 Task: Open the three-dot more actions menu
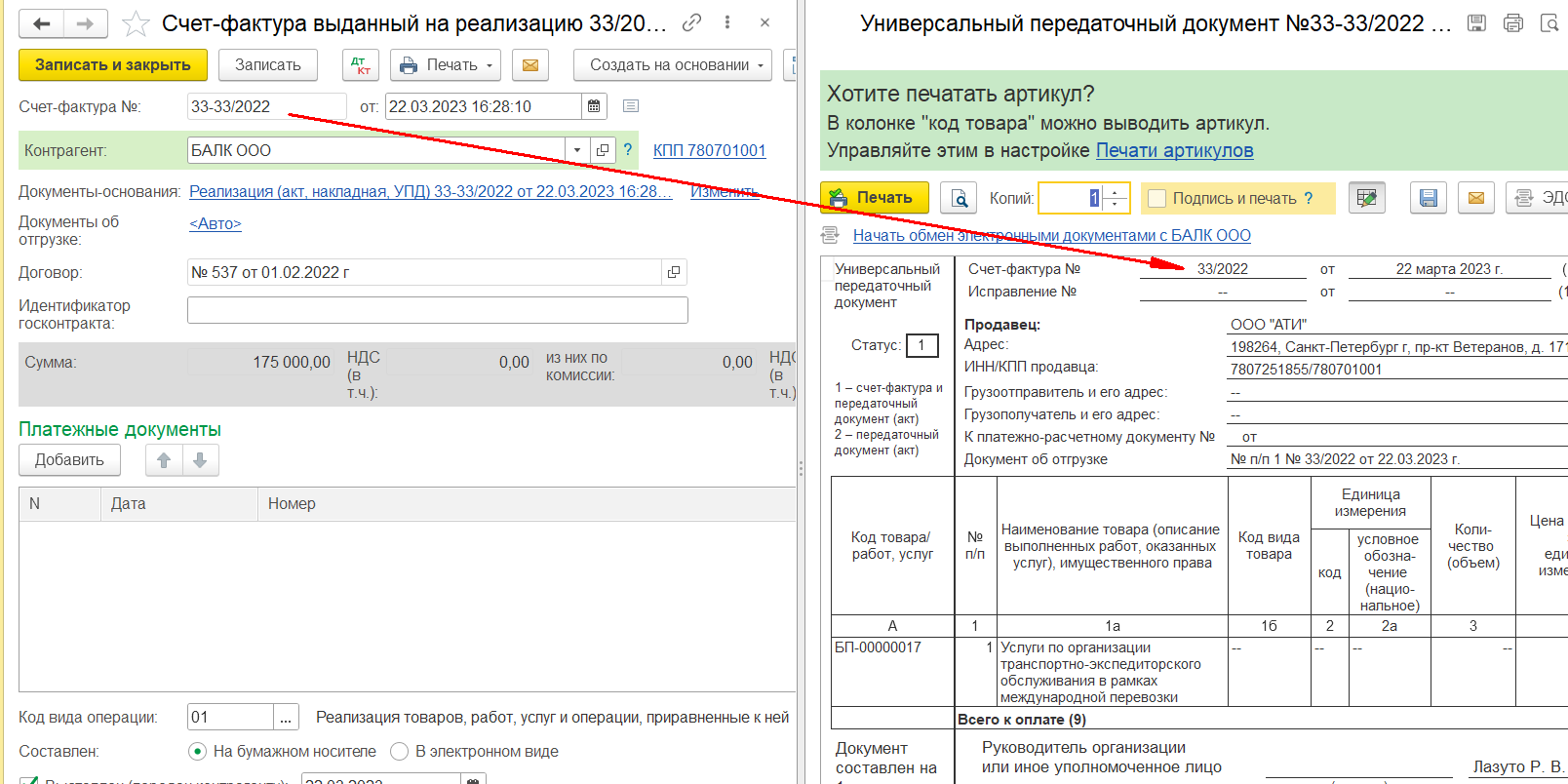pos(727,22)
